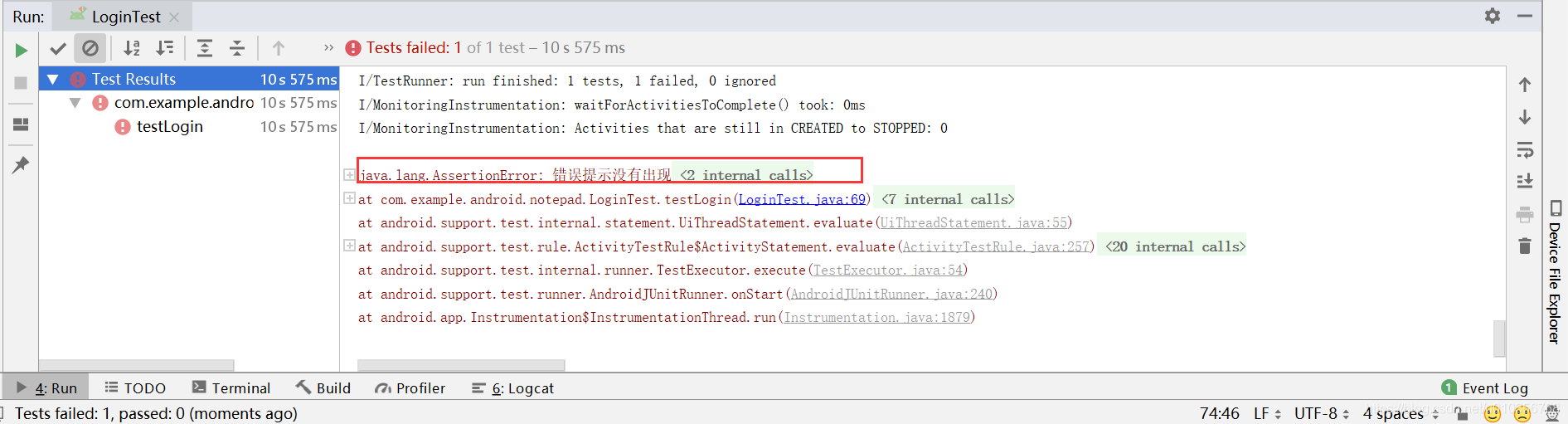Open LoginTest.java:69 source link
The image size is (1568, 424).
pos(802,199)
